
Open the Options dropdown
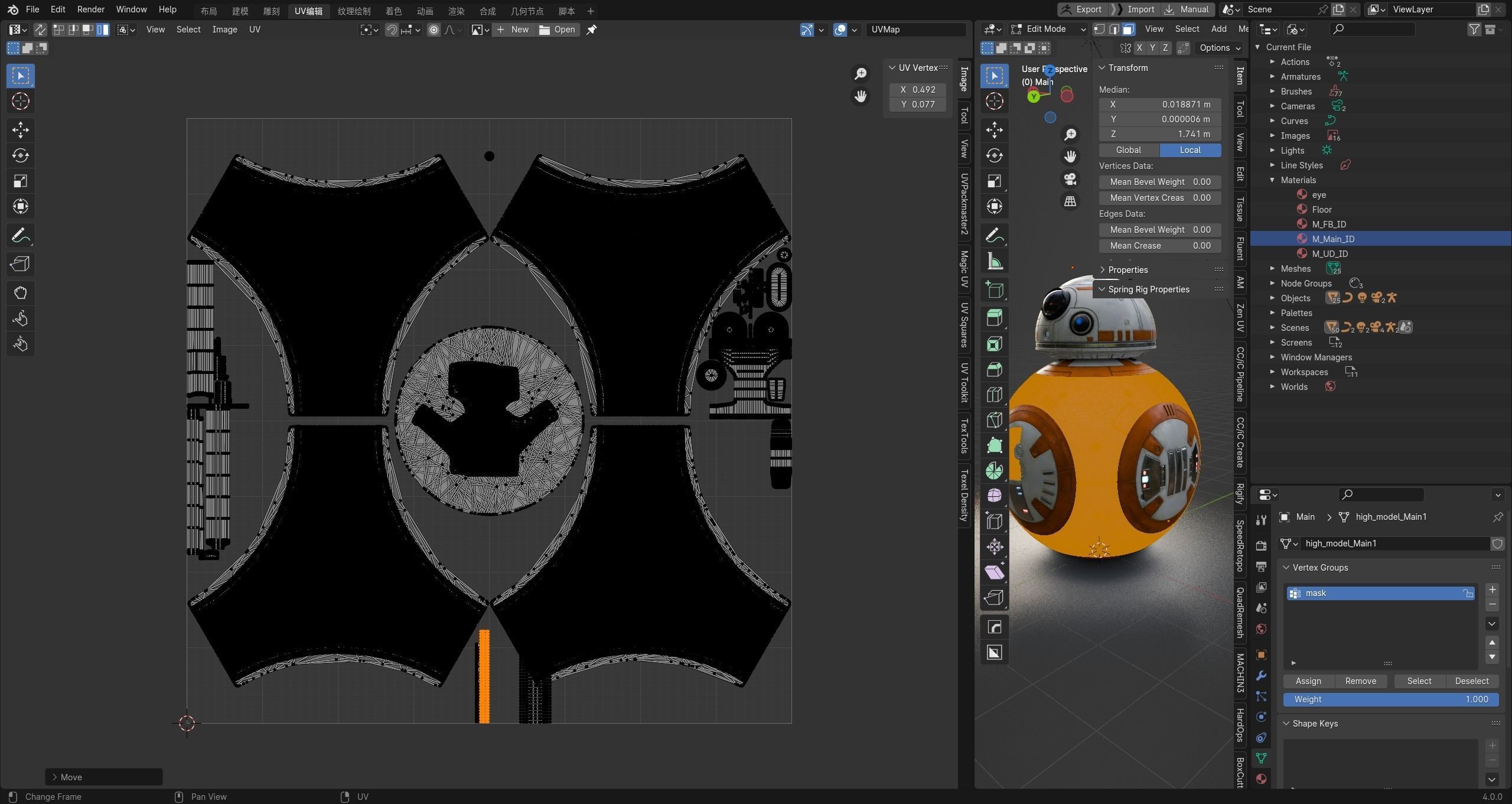tap(1220, 48)
